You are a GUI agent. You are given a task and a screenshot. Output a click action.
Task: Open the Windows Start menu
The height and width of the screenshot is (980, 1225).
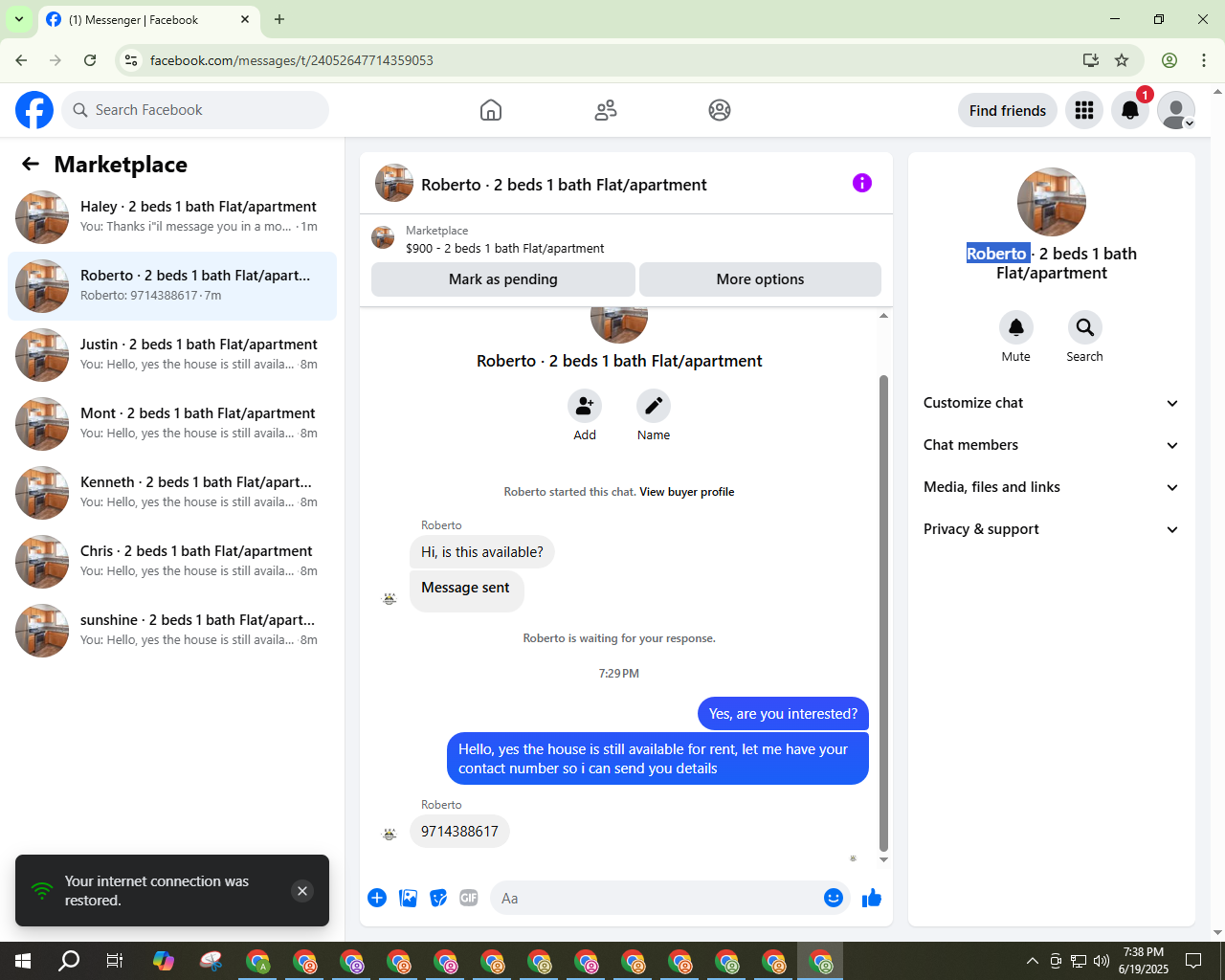[23, 961]
